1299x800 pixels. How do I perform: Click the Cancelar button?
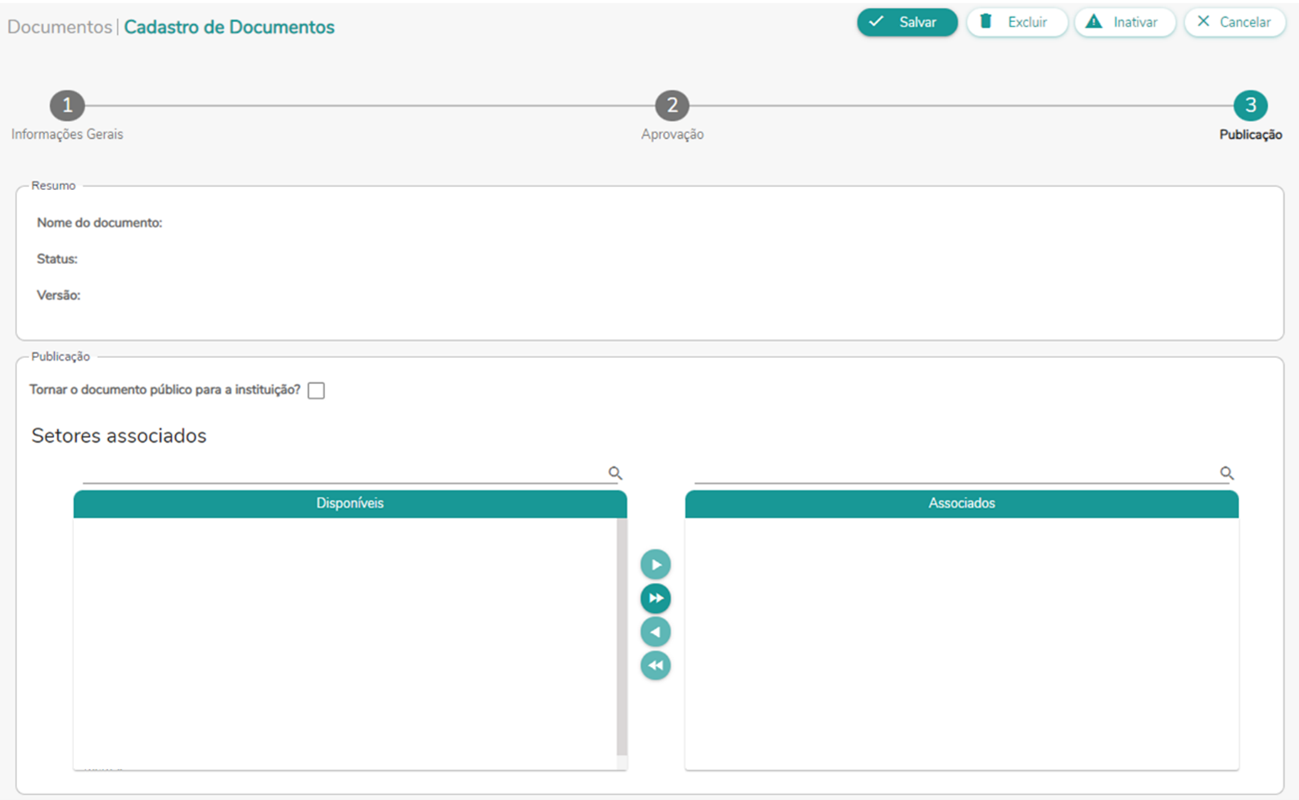pyautogui.click(x=1235, y=22)
